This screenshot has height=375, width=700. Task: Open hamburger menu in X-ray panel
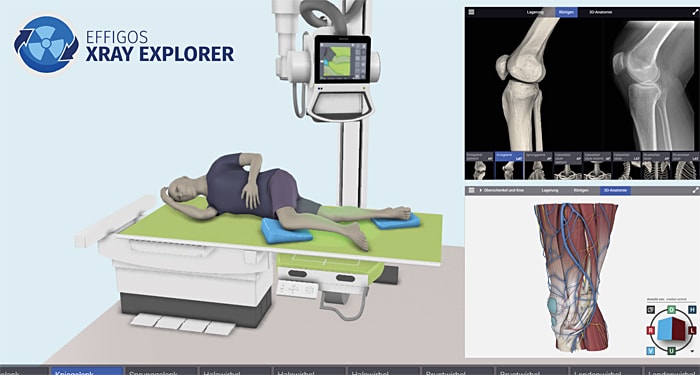click(471, 12)
